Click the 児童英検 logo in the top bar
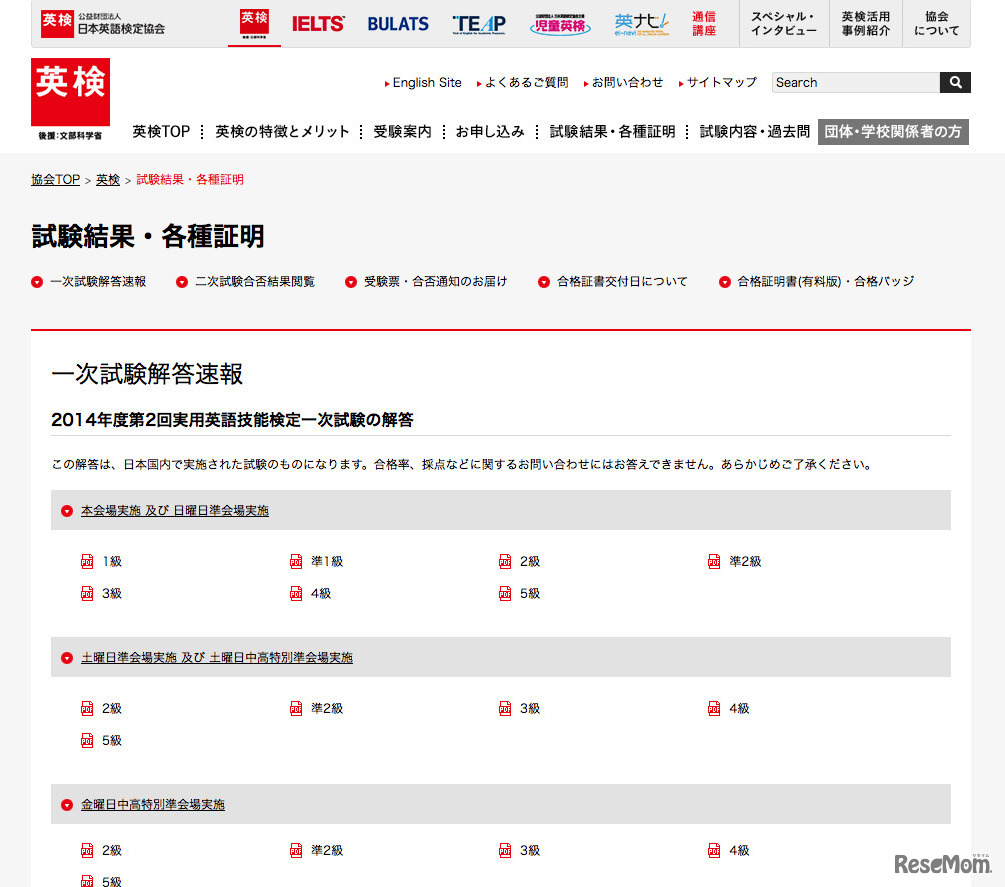The image size is (1005, 887). point(560,23)
